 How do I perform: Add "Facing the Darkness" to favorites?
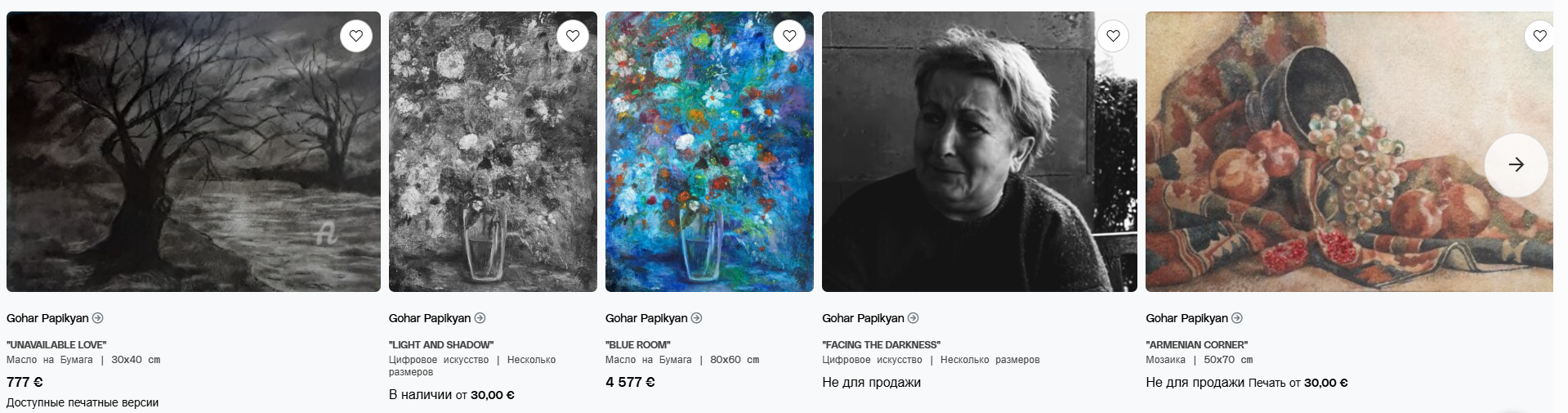1113,36
